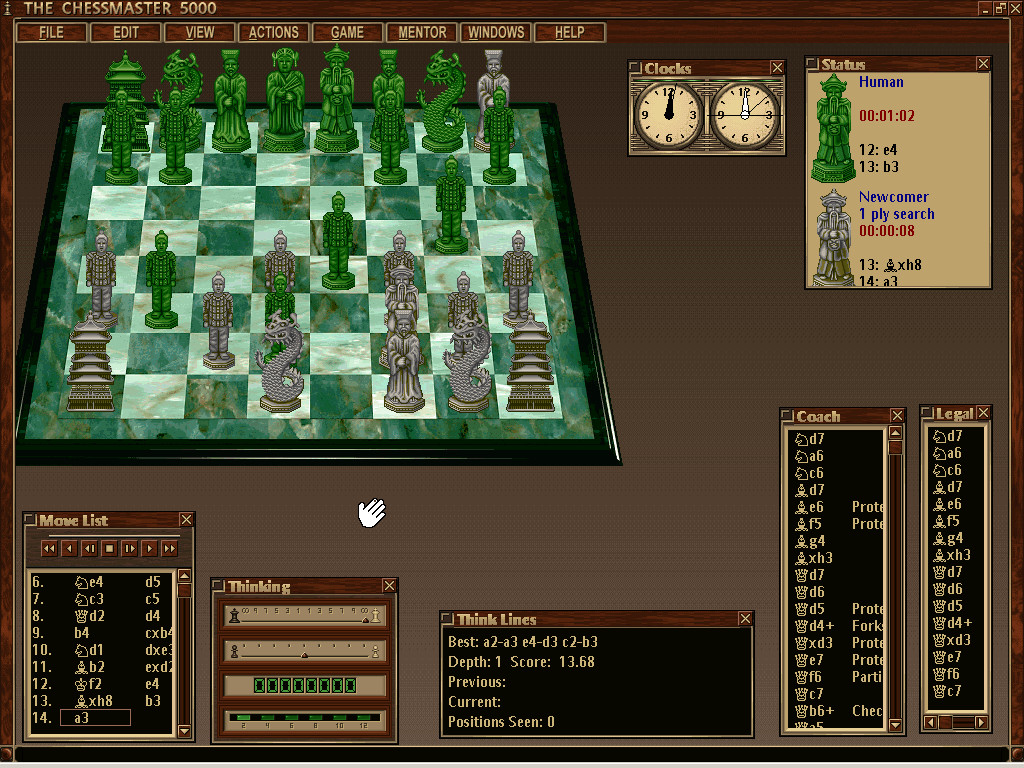This screenshot has height=768, width=1024.
Task: Select Kf2 on move 12 in Move List
Action: point(89,684)
